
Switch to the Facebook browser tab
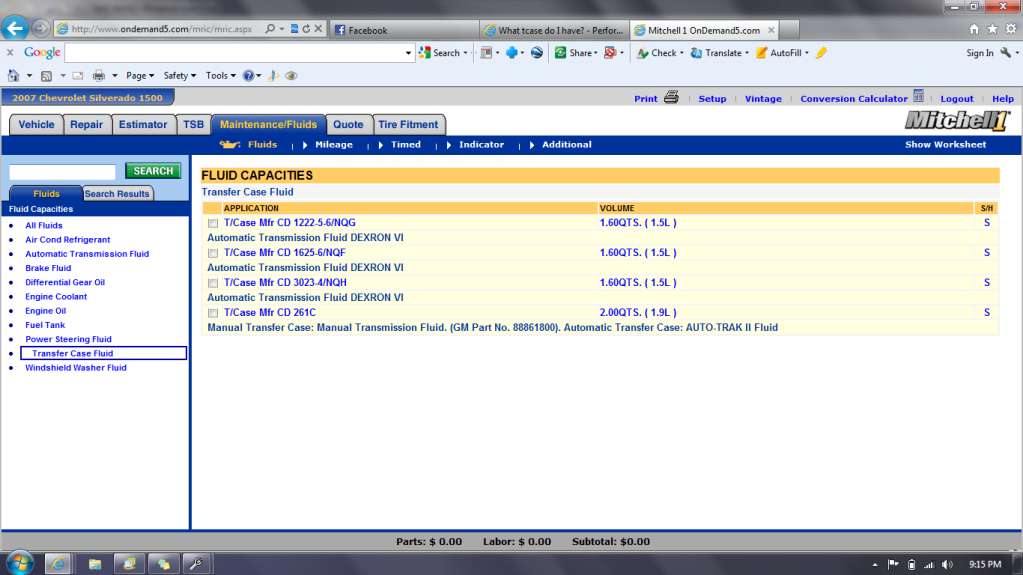[404, 30]
